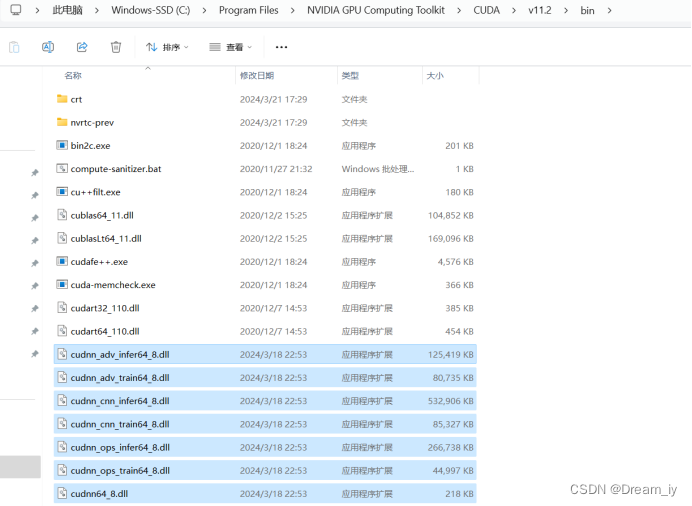Go to Windows-SSD (C:) in breadcrumb

(x=152, y=11)
